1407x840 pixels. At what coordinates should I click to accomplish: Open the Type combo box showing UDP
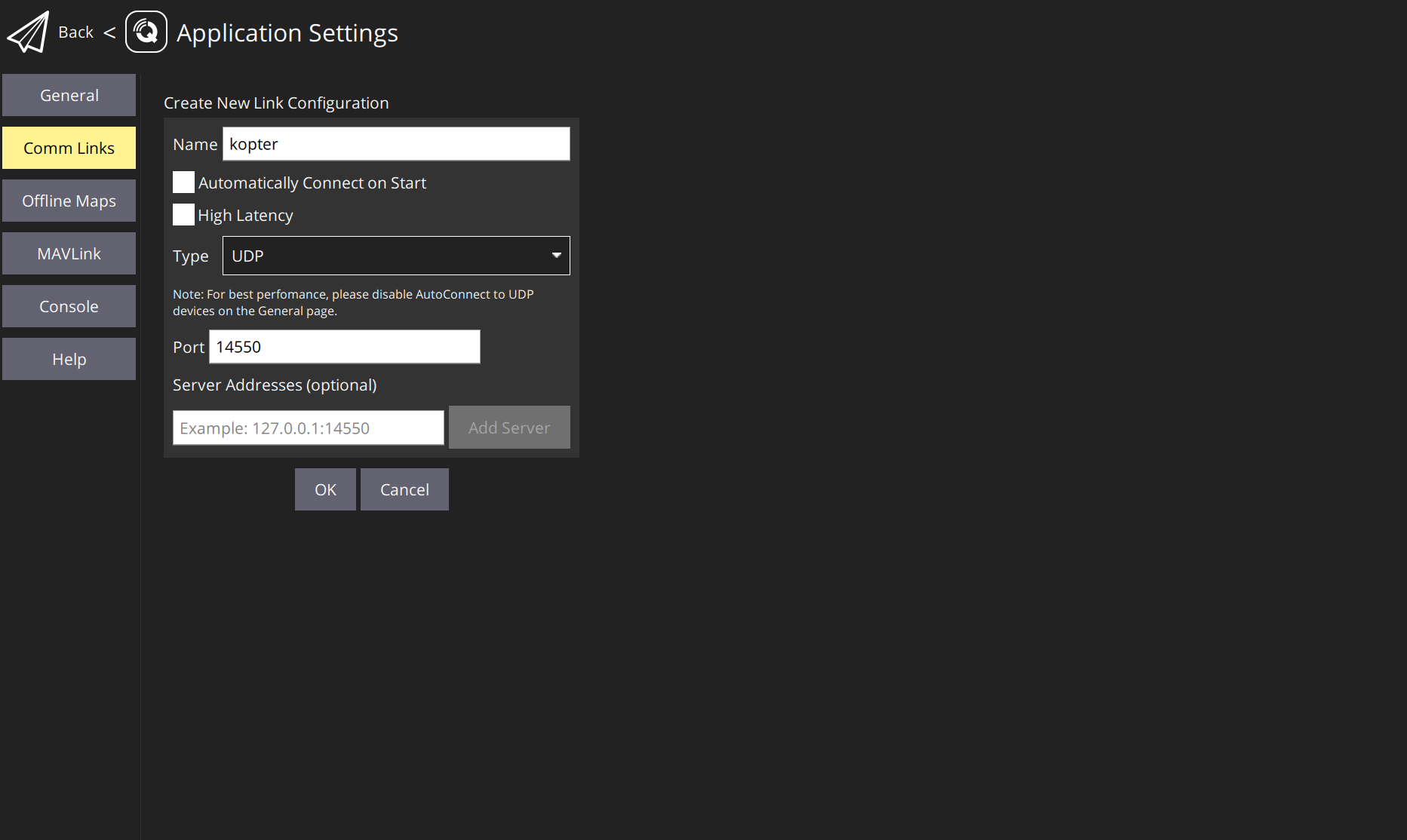click(x=385, y=256)
